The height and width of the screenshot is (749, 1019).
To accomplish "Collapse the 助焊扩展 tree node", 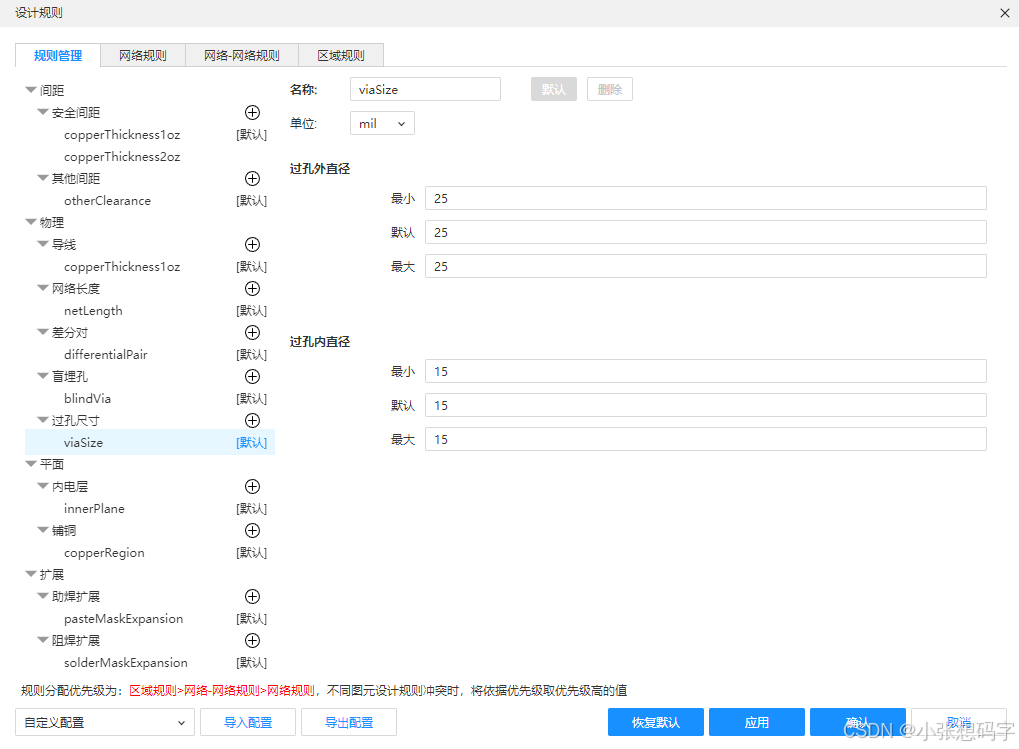I will tap(43, 596).
